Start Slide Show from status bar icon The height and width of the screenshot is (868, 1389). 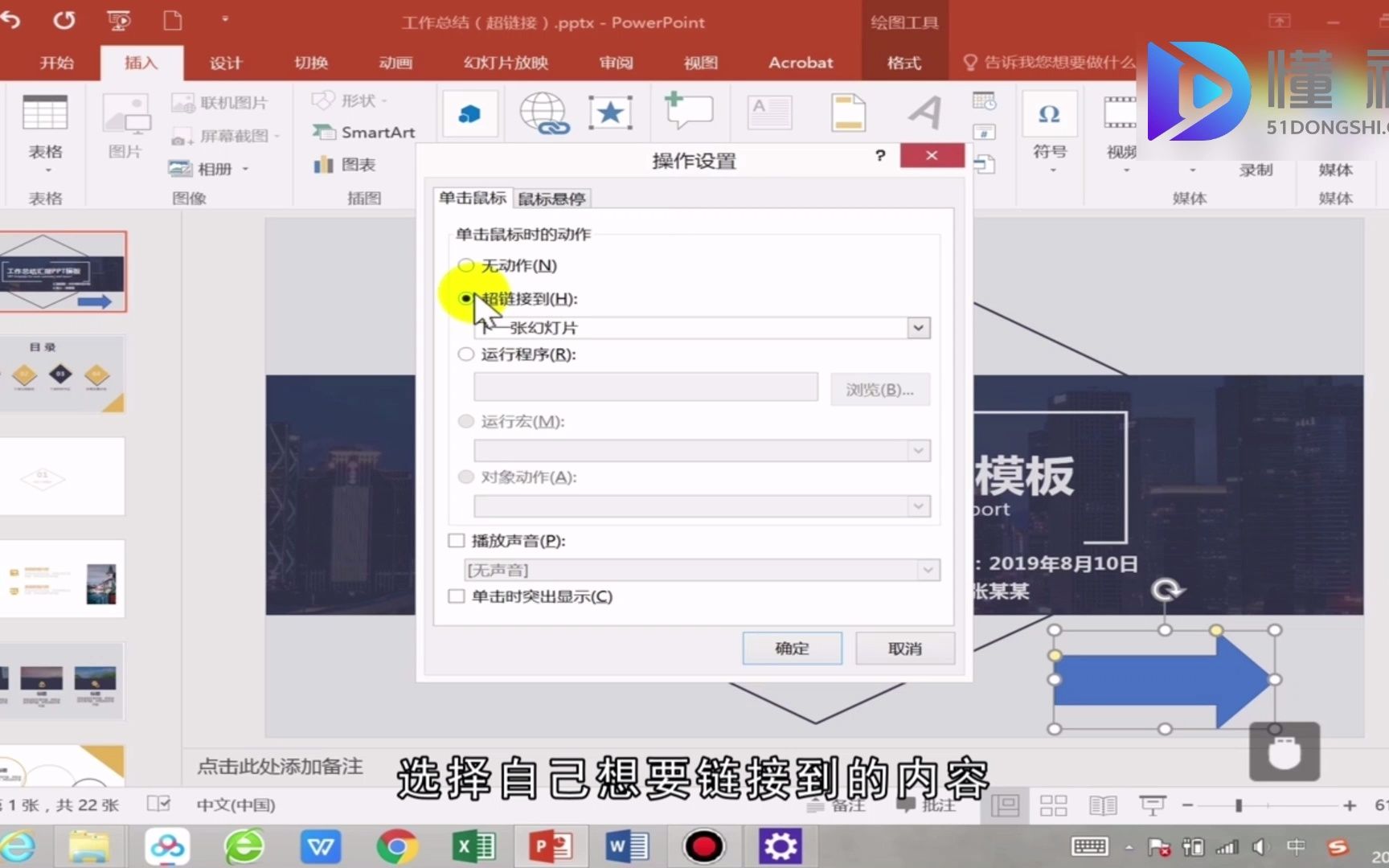tap(1152, 805)
